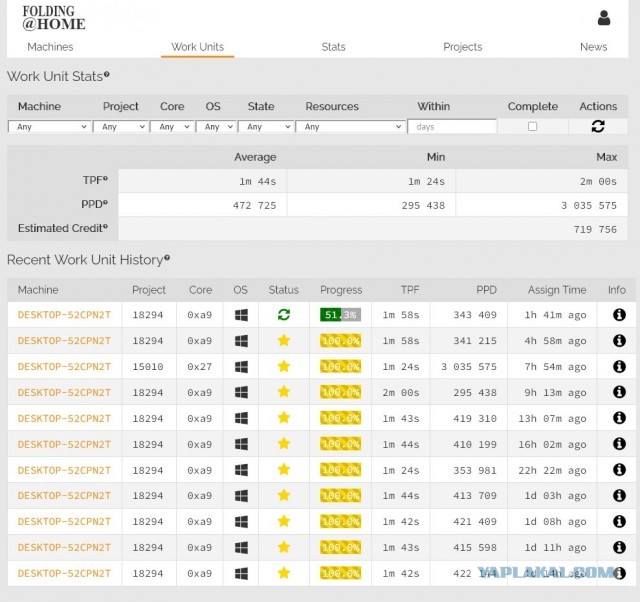Open info for work unit assigned 7h 54m ago
The width and height of the screenshot is (640, 602).
pos(619,366)
